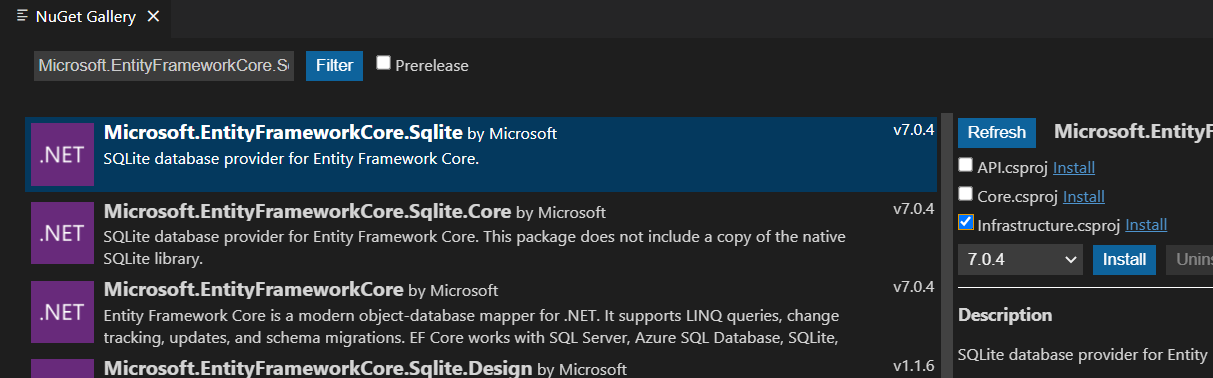Click Install link next to Infrastructure.csproj
The image size is (1213, 378).
click(1146, 226)
